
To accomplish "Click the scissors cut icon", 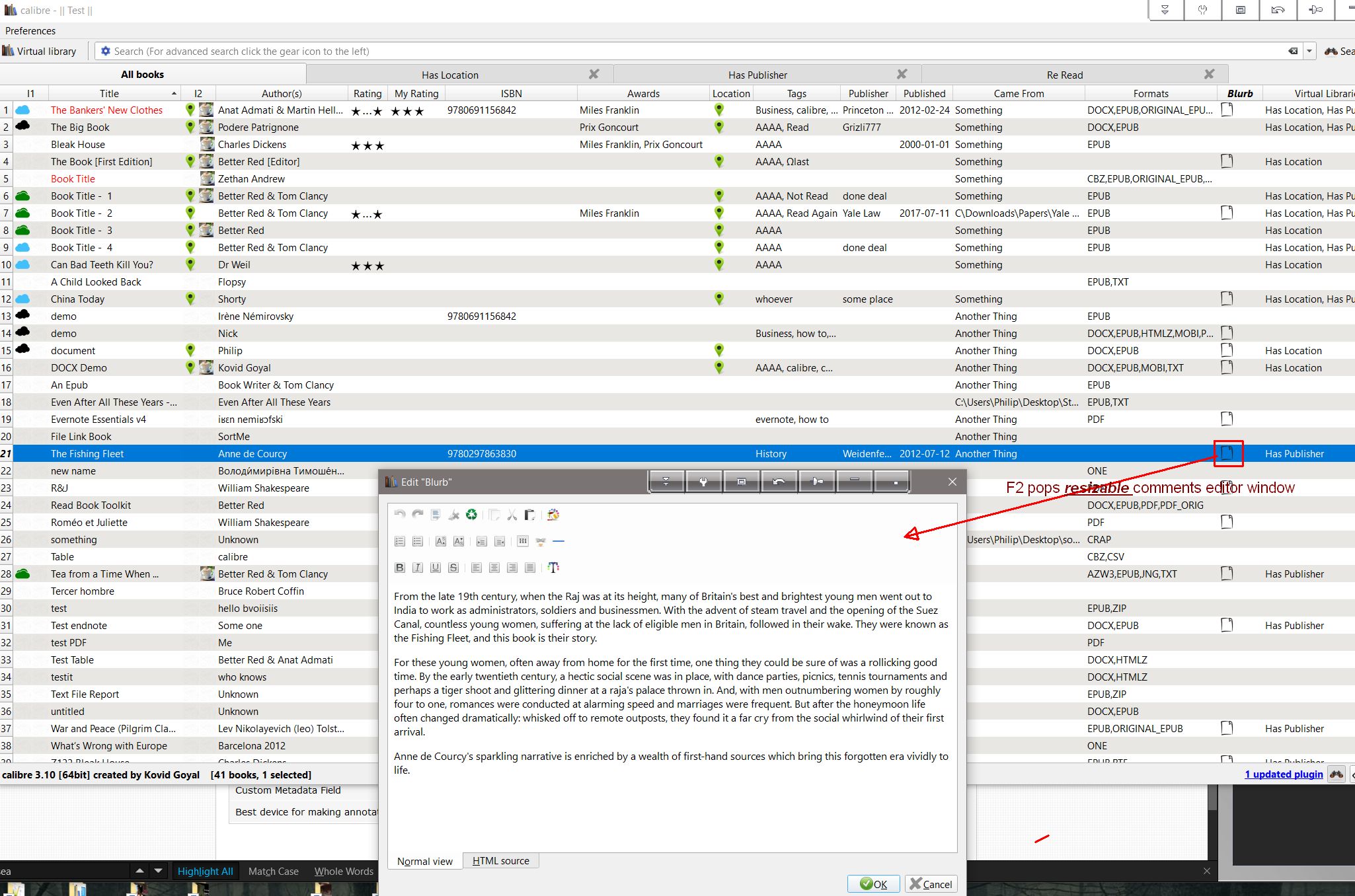I will click(512, 515).
